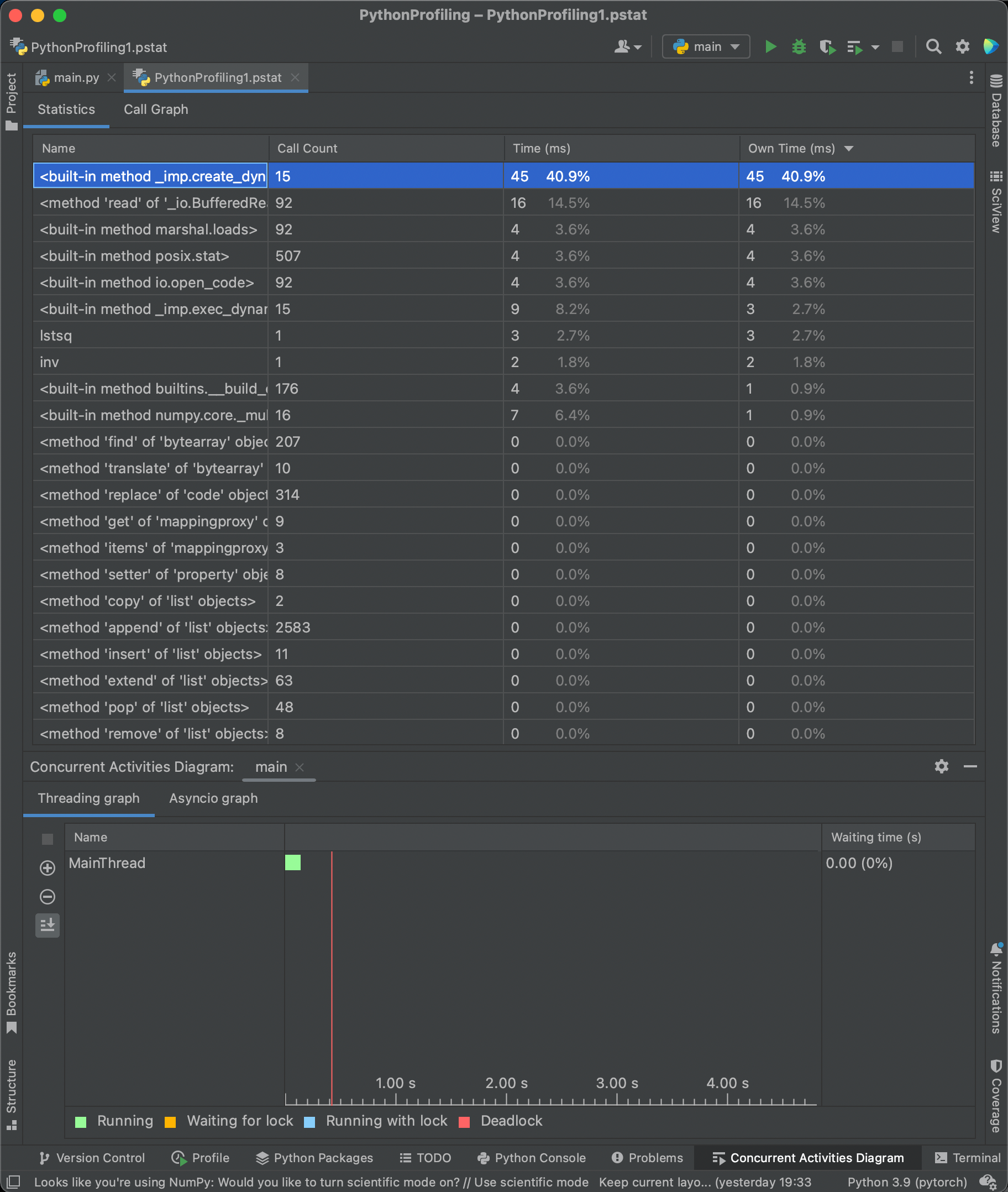The height and width of the screenshot is (1192, 1008).
Task: Switch to the Asyncio graph tab
Action: pos(213,798)
